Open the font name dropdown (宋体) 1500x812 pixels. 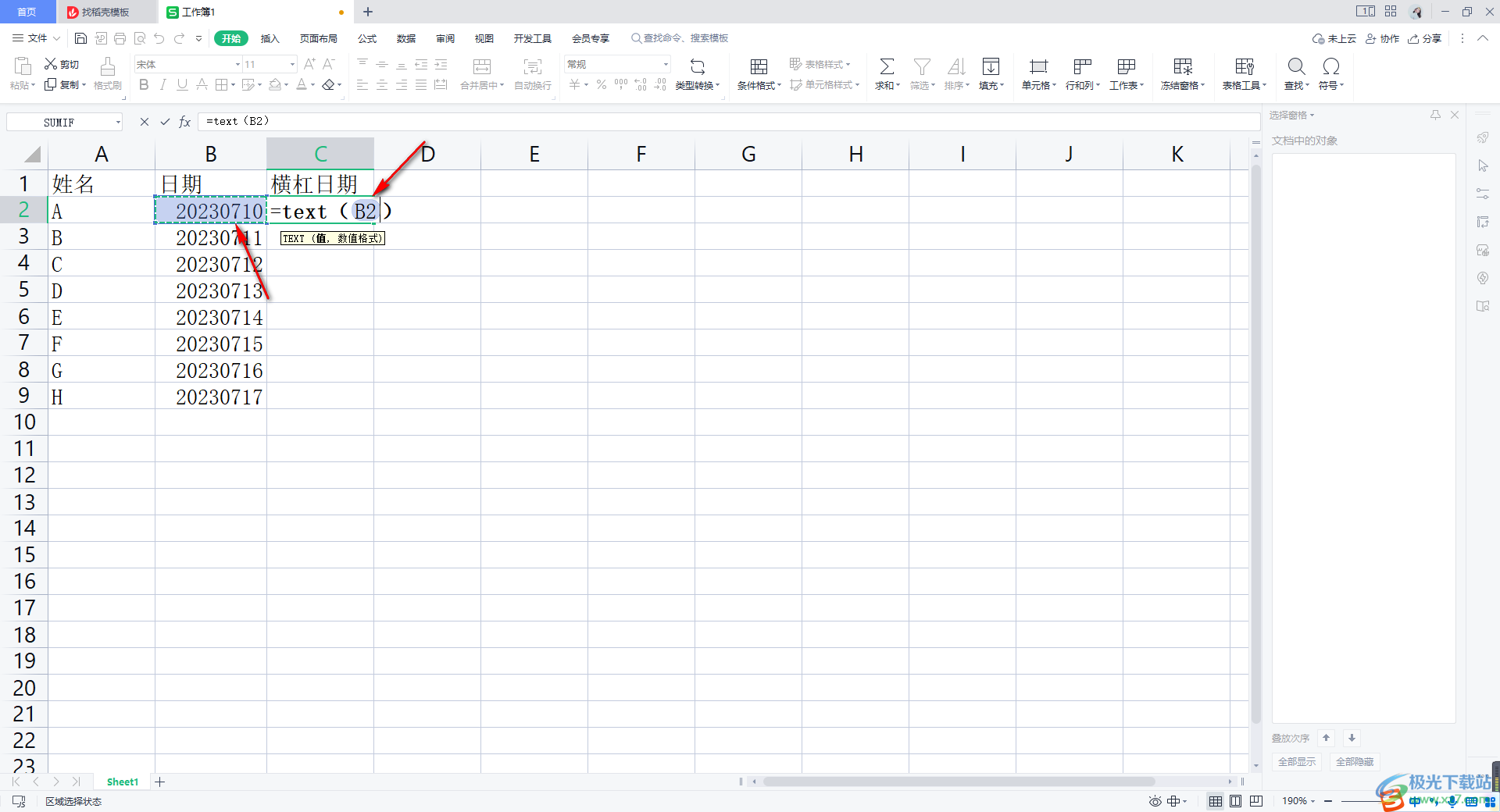click(237, 64)
